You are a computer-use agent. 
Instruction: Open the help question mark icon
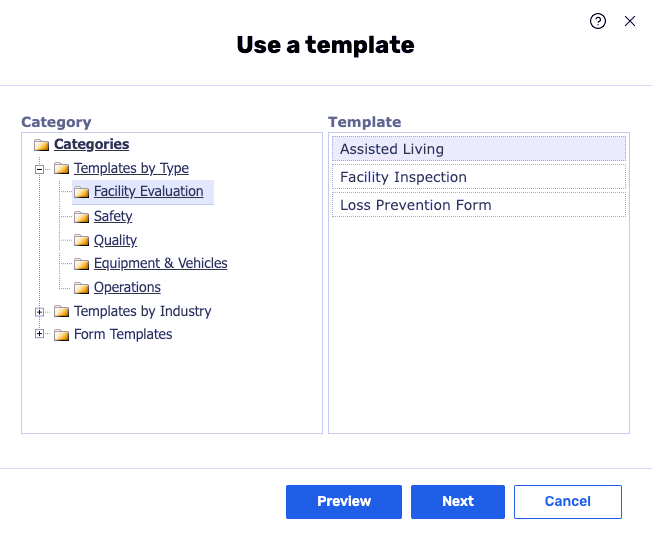598,21
